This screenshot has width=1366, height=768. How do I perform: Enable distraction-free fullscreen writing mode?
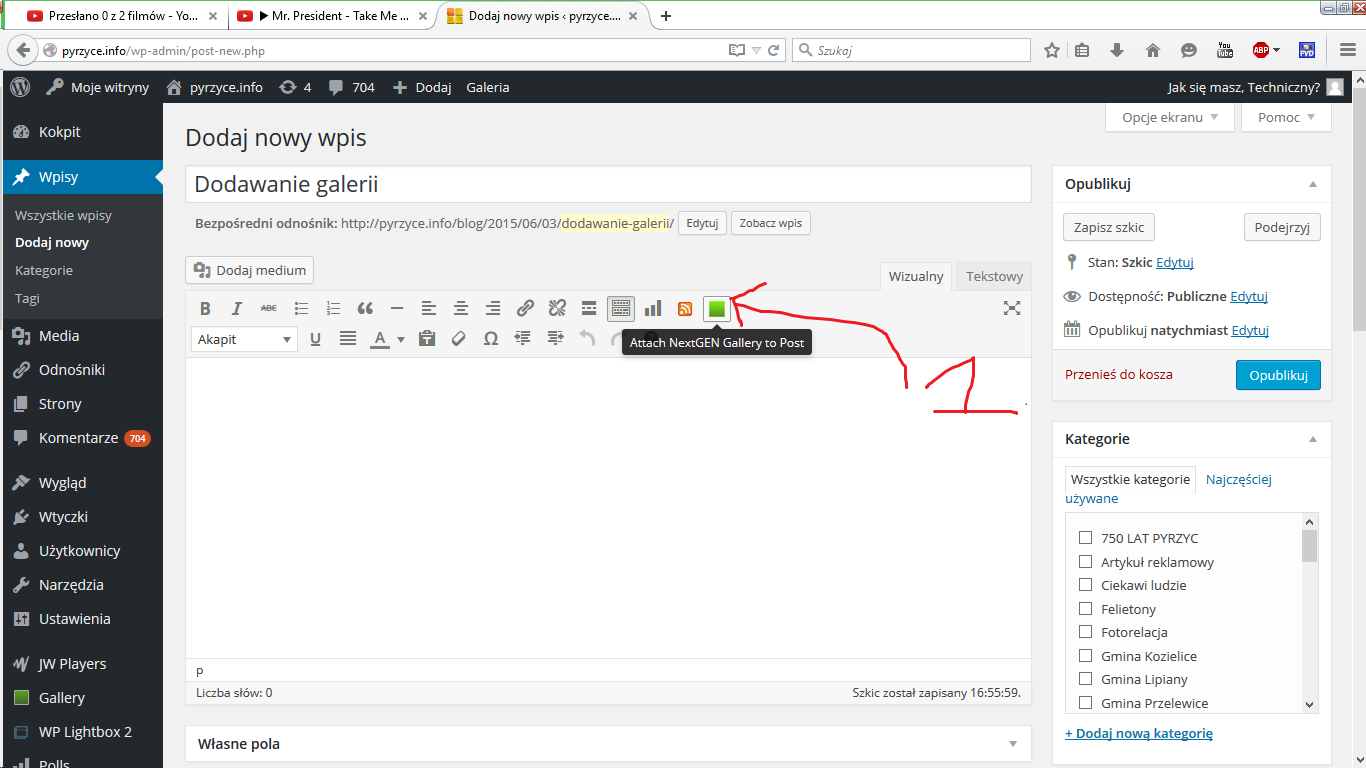click(x=1012, y=309)
